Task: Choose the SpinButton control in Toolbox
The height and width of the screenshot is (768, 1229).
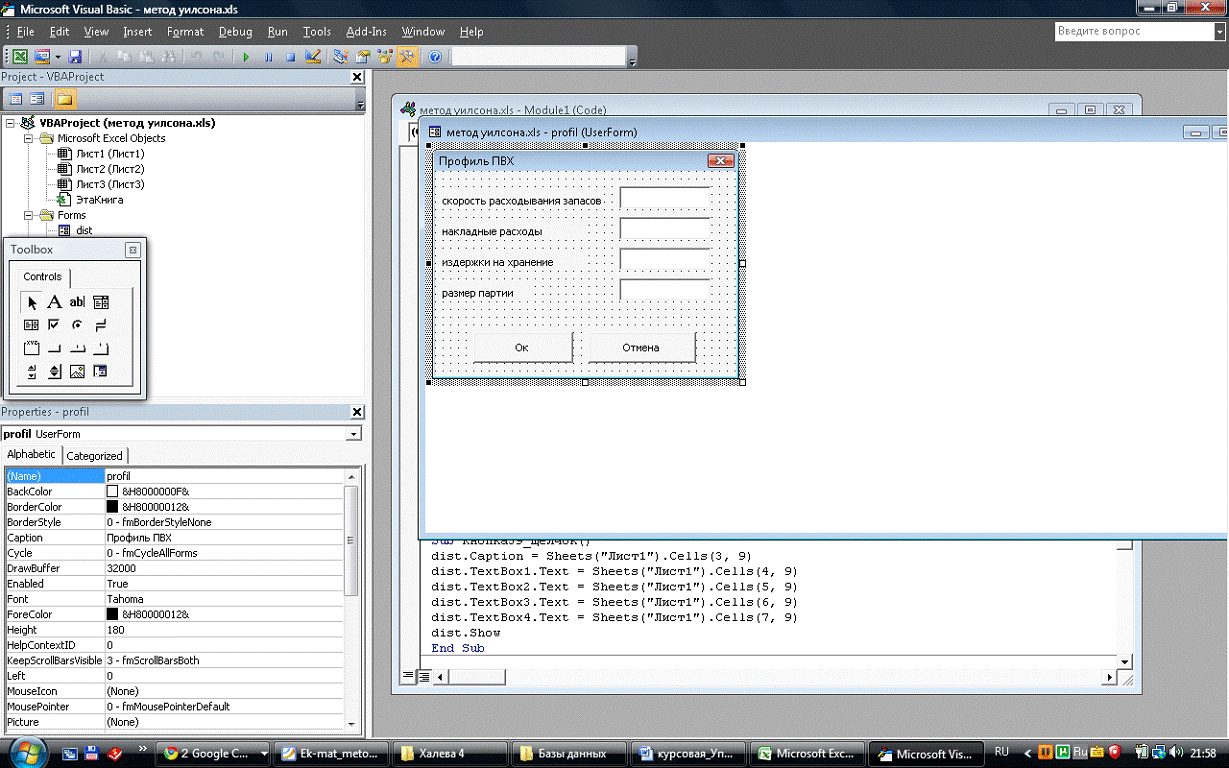Action: point(55,372)
